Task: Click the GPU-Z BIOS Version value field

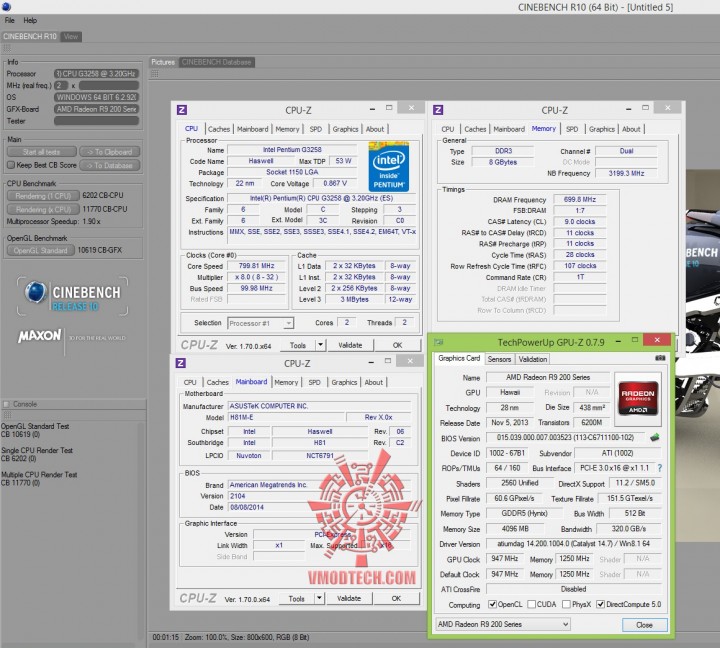Action: point(565,438)
